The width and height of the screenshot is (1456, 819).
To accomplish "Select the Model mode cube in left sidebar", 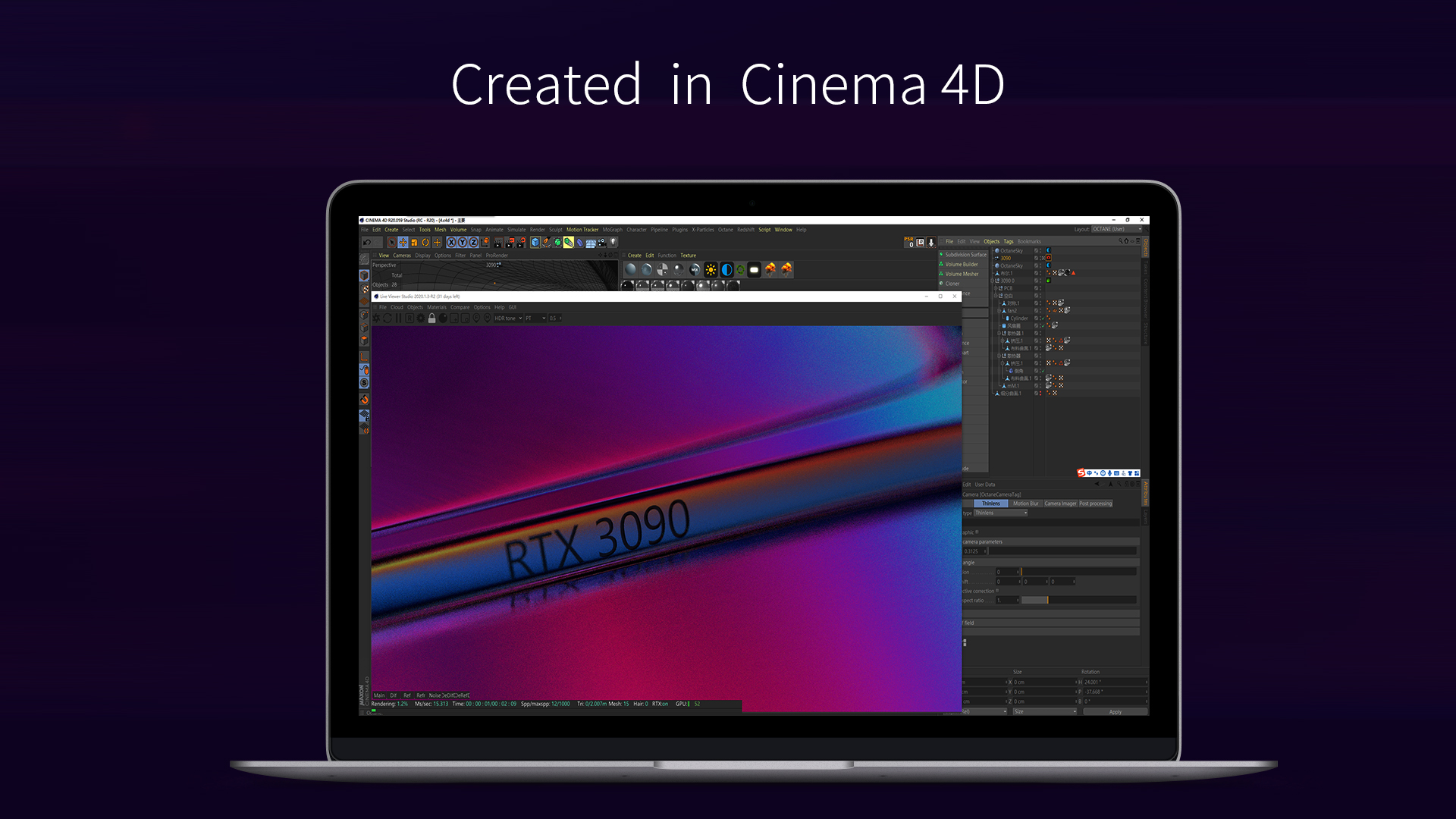I will tap(364, 276).
